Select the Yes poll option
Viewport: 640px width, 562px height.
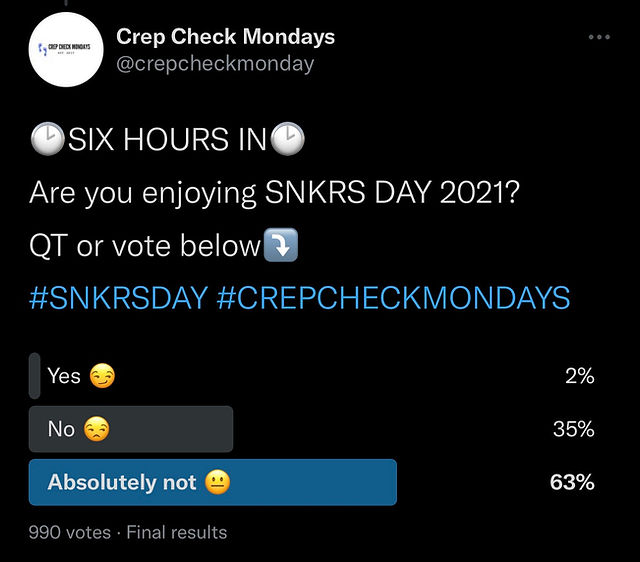(64, 376)
